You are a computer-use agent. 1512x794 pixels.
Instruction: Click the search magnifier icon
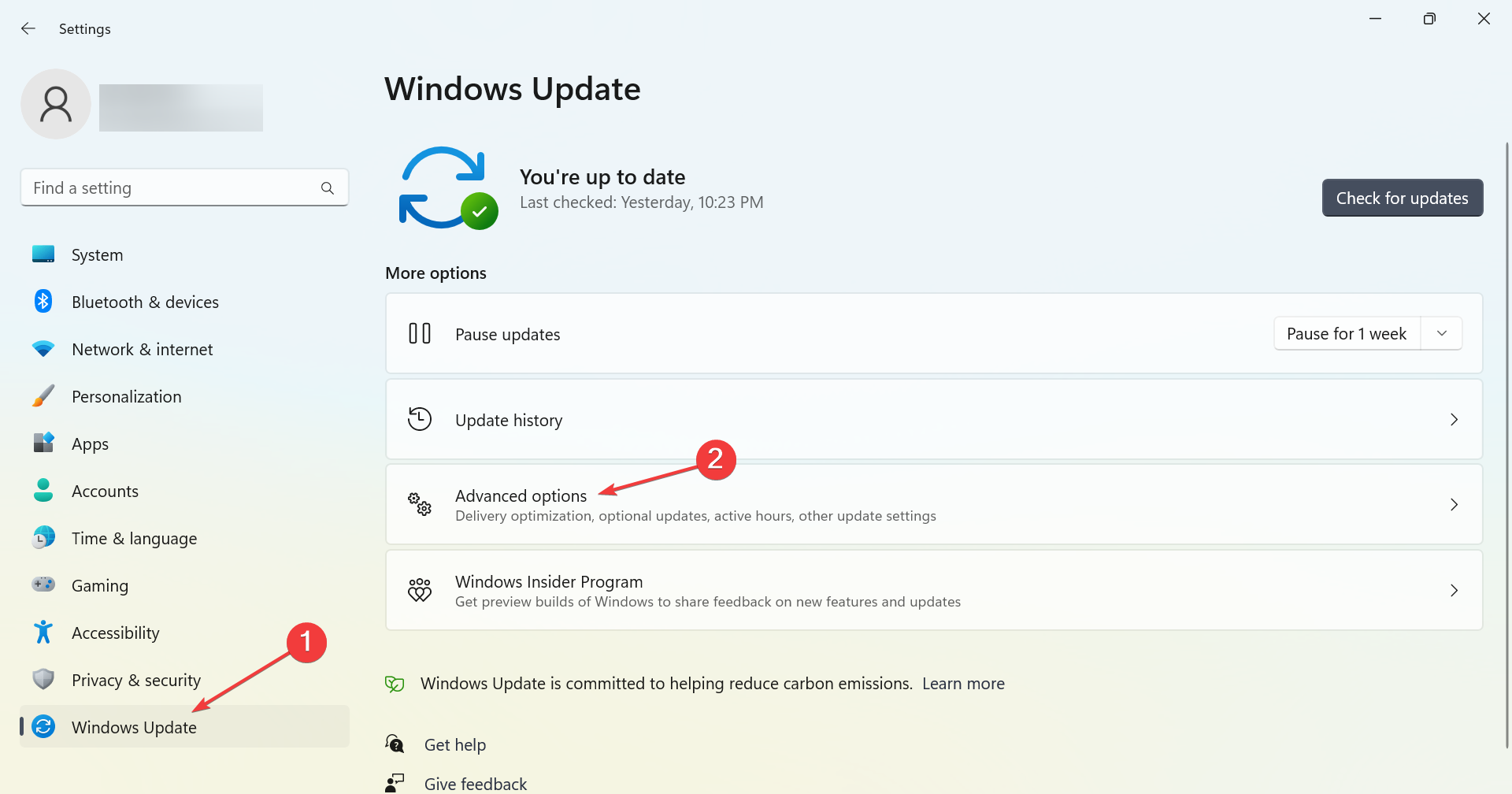point(327,187)
